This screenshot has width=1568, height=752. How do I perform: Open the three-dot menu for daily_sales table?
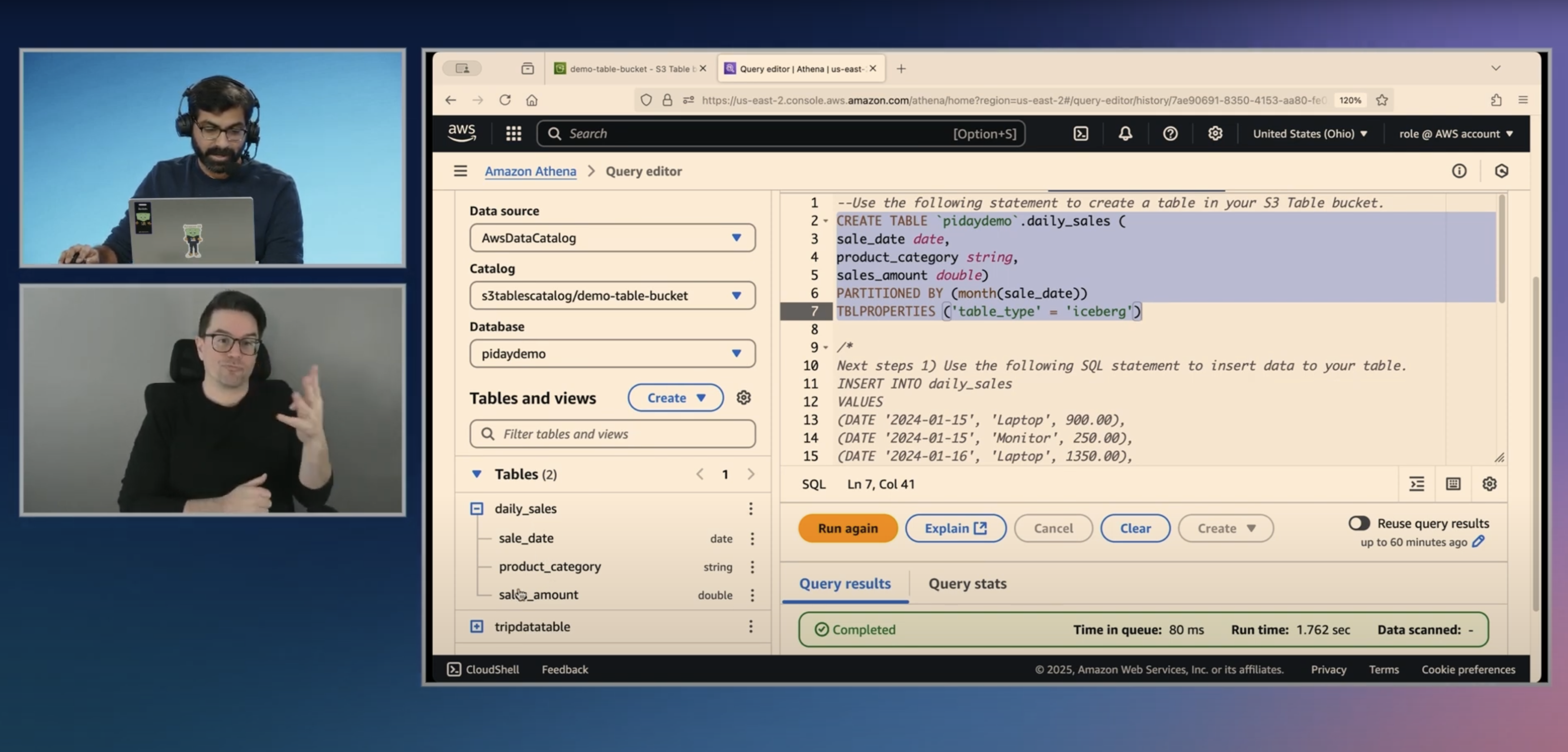point(751,509)
